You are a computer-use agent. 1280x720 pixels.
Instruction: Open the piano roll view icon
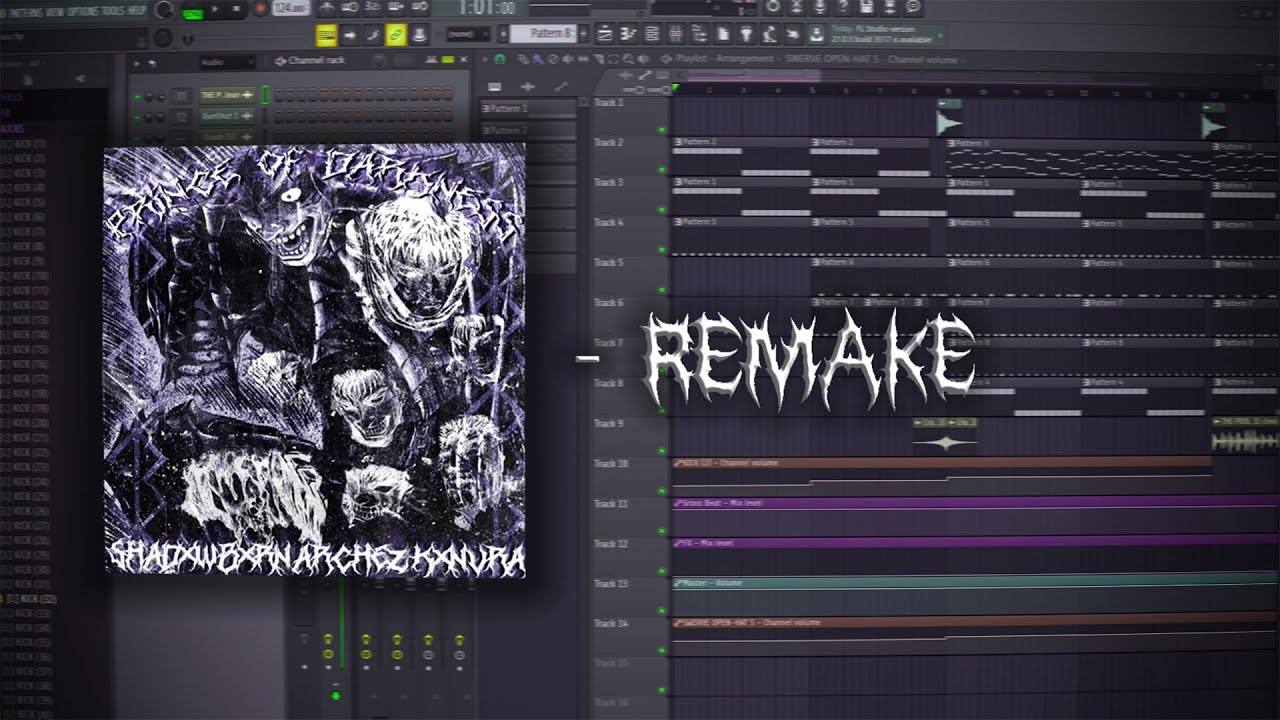click(x=627, y=34)
